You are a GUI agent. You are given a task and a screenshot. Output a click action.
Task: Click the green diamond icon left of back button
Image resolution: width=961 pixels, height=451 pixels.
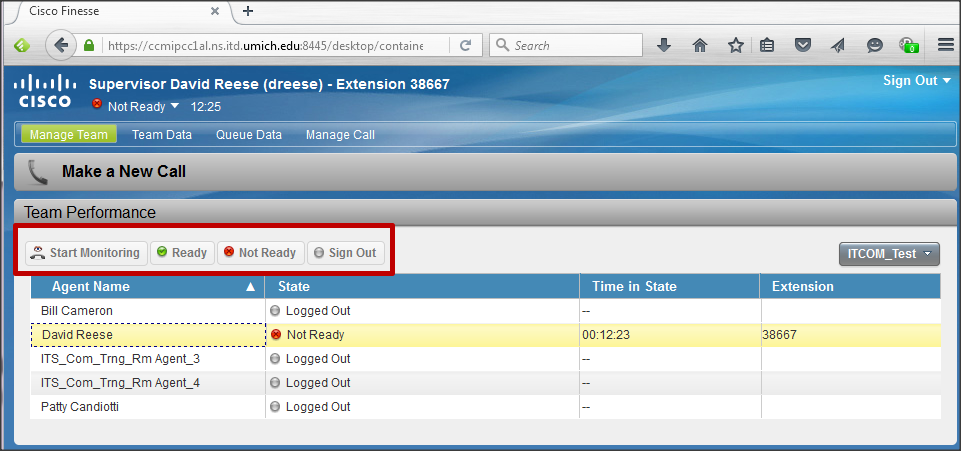[x=23, y=46]
